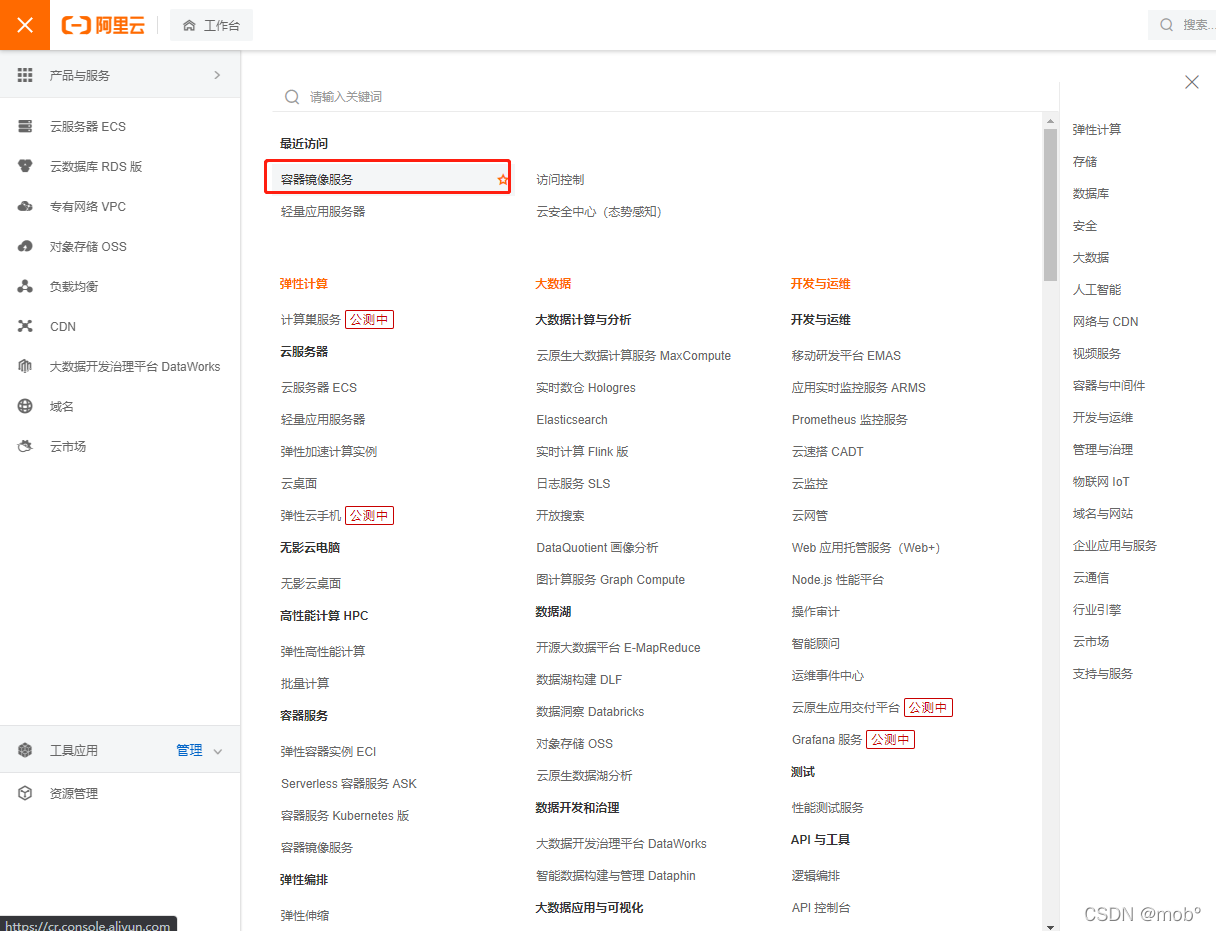Click the 资源管理 cube icon
The image size is (1216, 931).
pos(25,793)
